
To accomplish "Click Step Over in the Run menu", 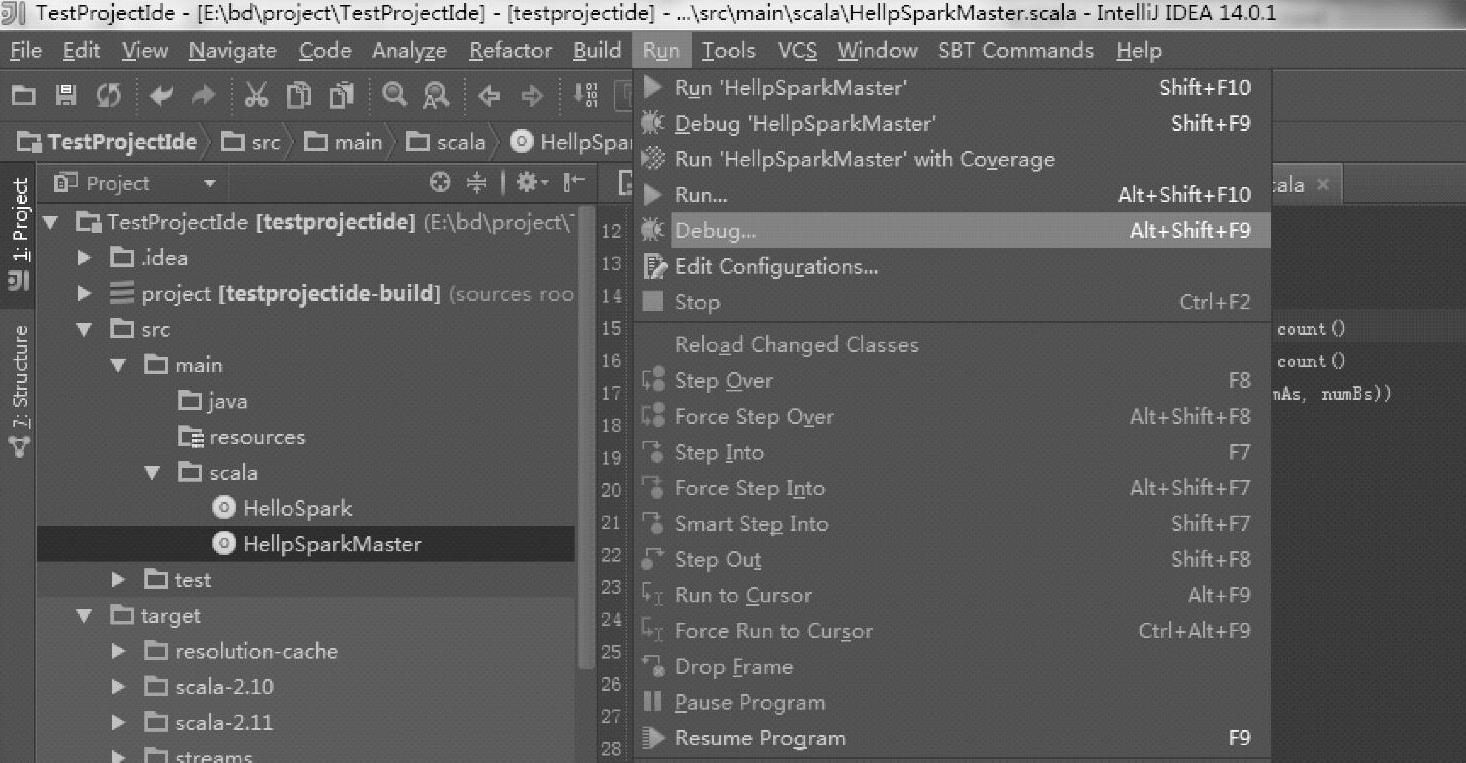I will tap(952, 381).
